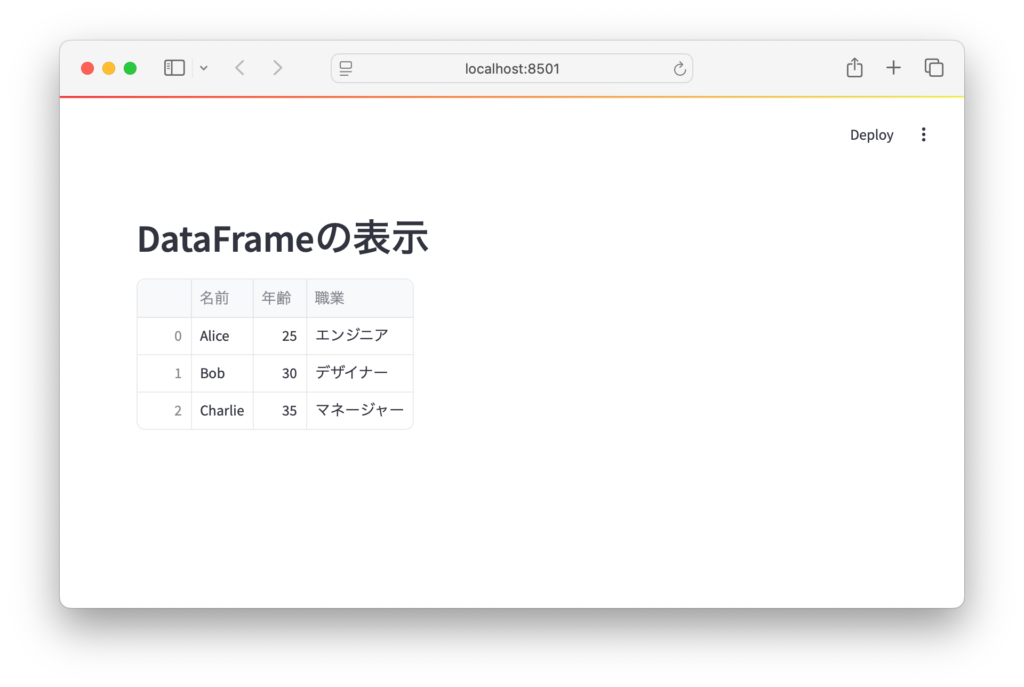Click the age cell showing 30
The width and height of the screenshot is (1024, 687).
[279, 373]
